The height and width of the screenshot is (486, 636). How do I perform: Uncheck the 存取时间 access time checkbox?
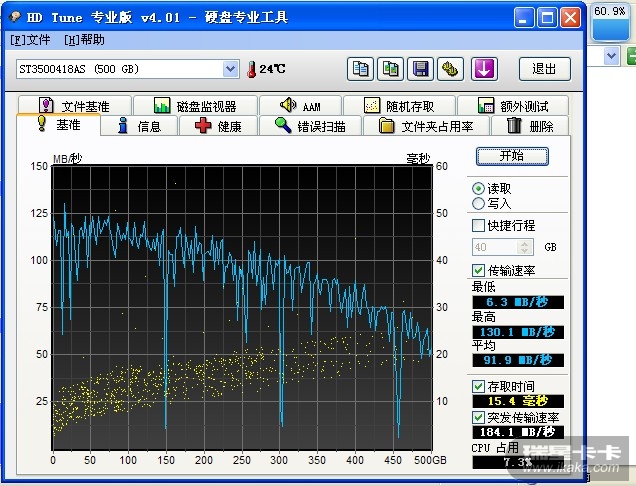478,387
